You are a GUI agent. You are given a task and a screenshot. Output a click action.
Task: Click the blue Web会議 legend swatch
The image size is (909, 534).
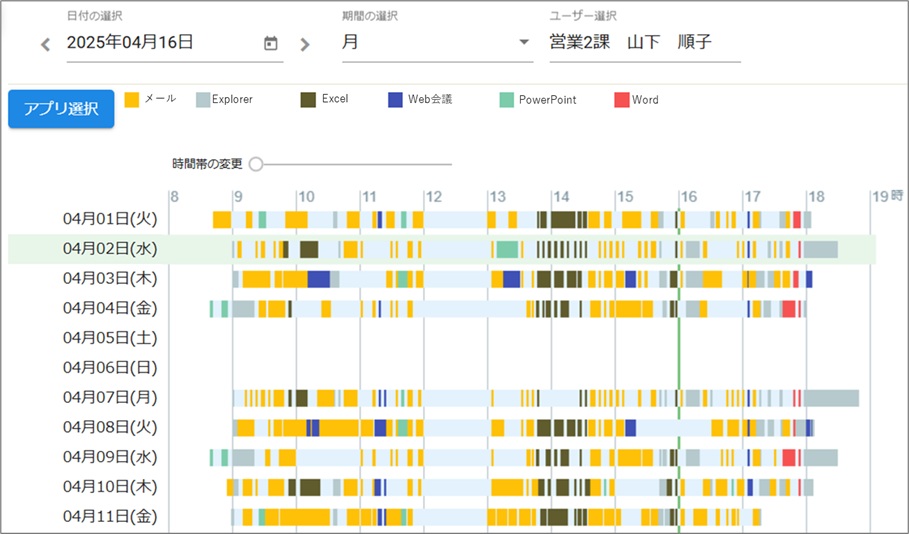tap(396, 100)
